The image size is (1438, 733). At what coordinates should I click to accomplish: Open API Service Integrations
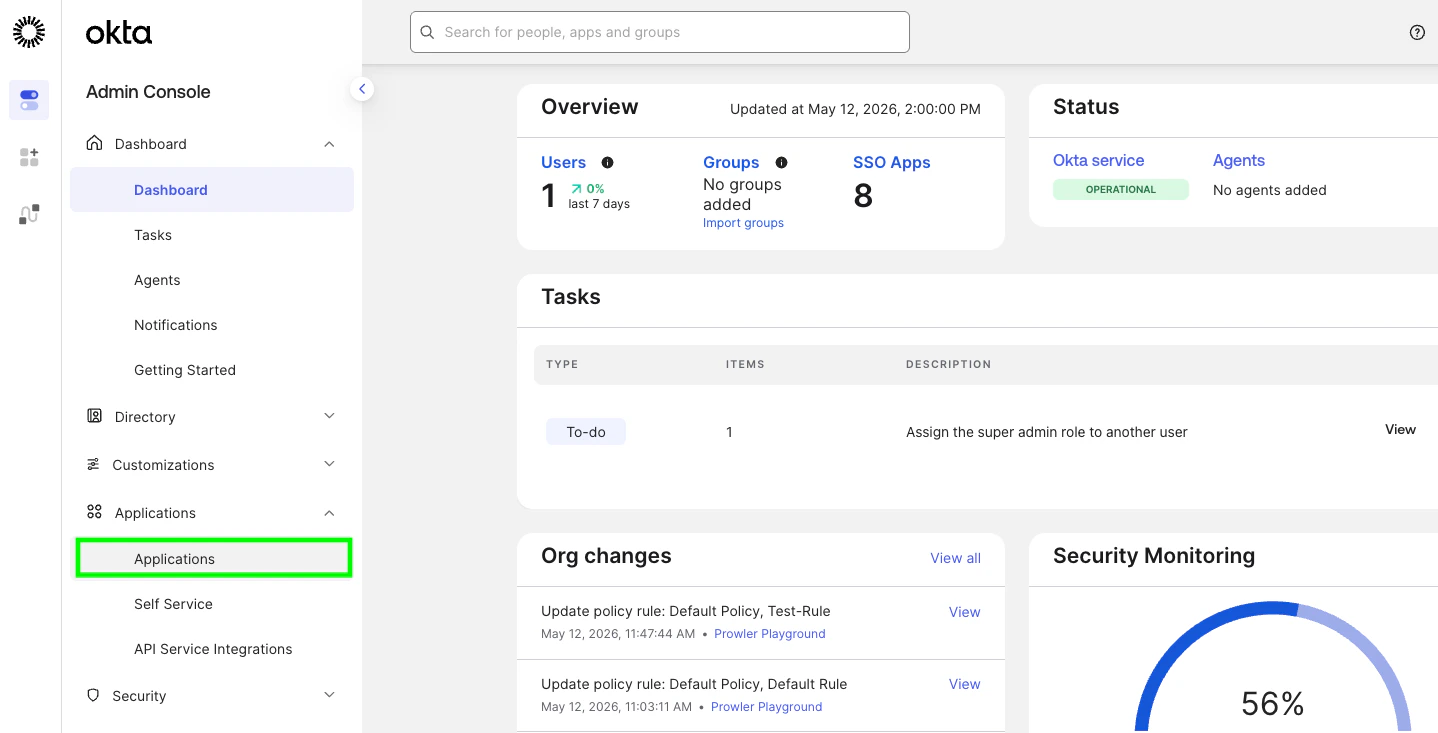coord(212,649)
